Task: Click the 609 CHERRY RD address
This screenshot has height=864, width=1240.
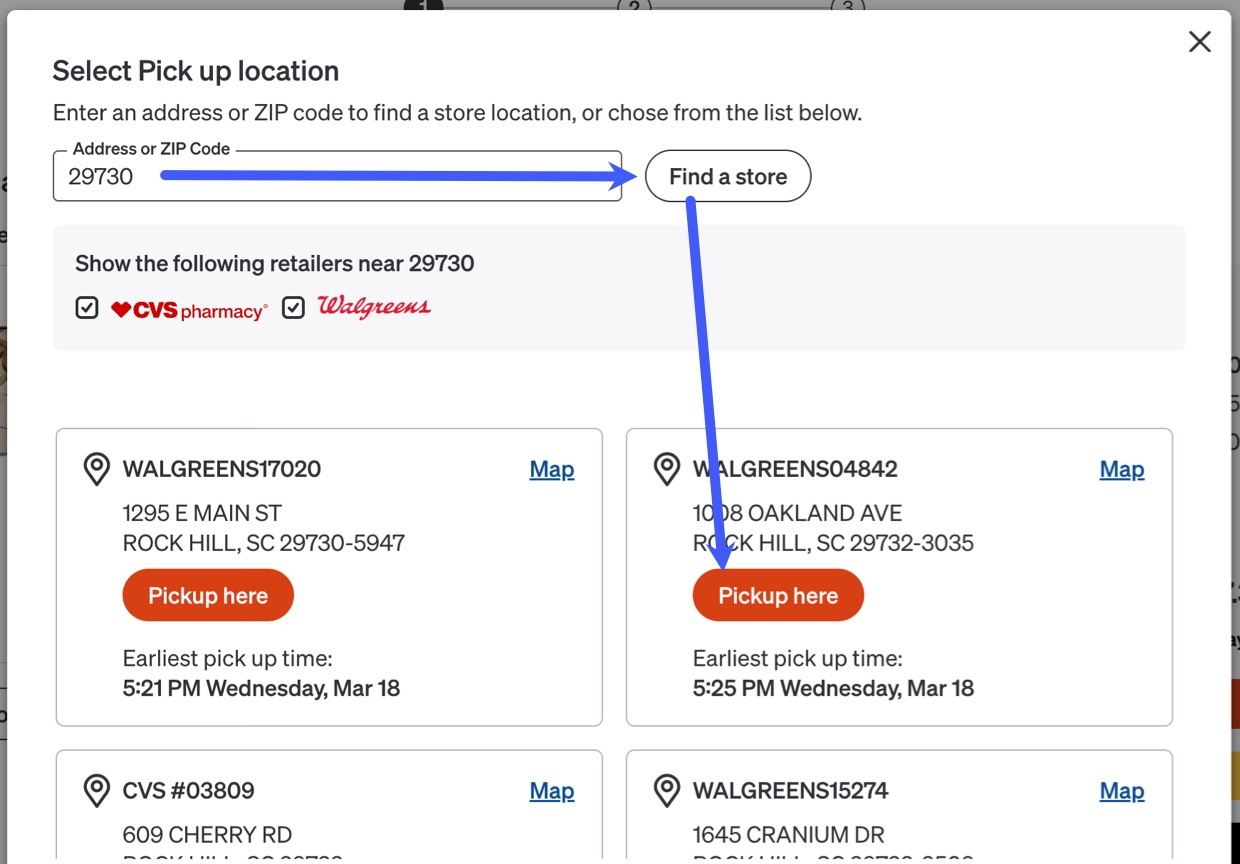Action: coord(208,834)
